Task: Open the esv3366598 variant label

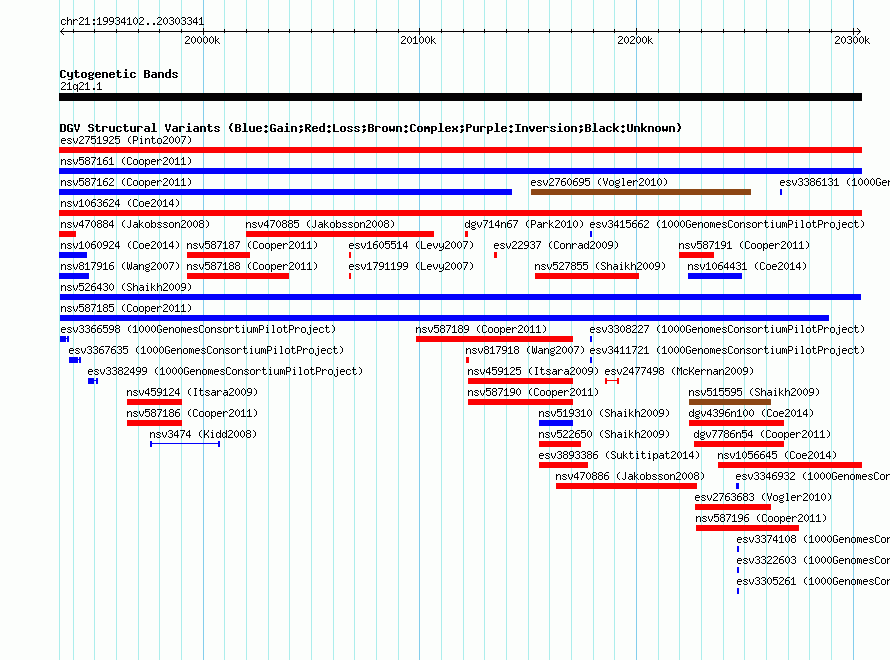Action: 198,329
